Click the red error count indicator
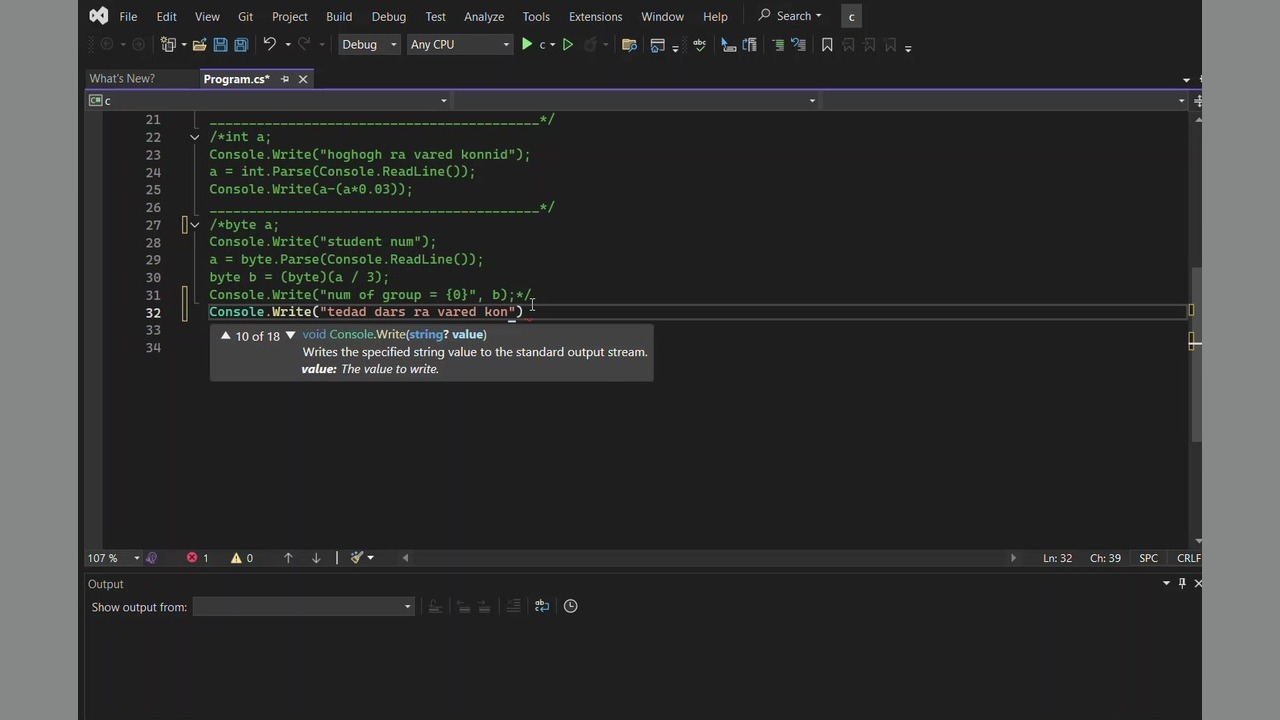The height and width of the screenshot is (720, 1280). pos(197,558)
